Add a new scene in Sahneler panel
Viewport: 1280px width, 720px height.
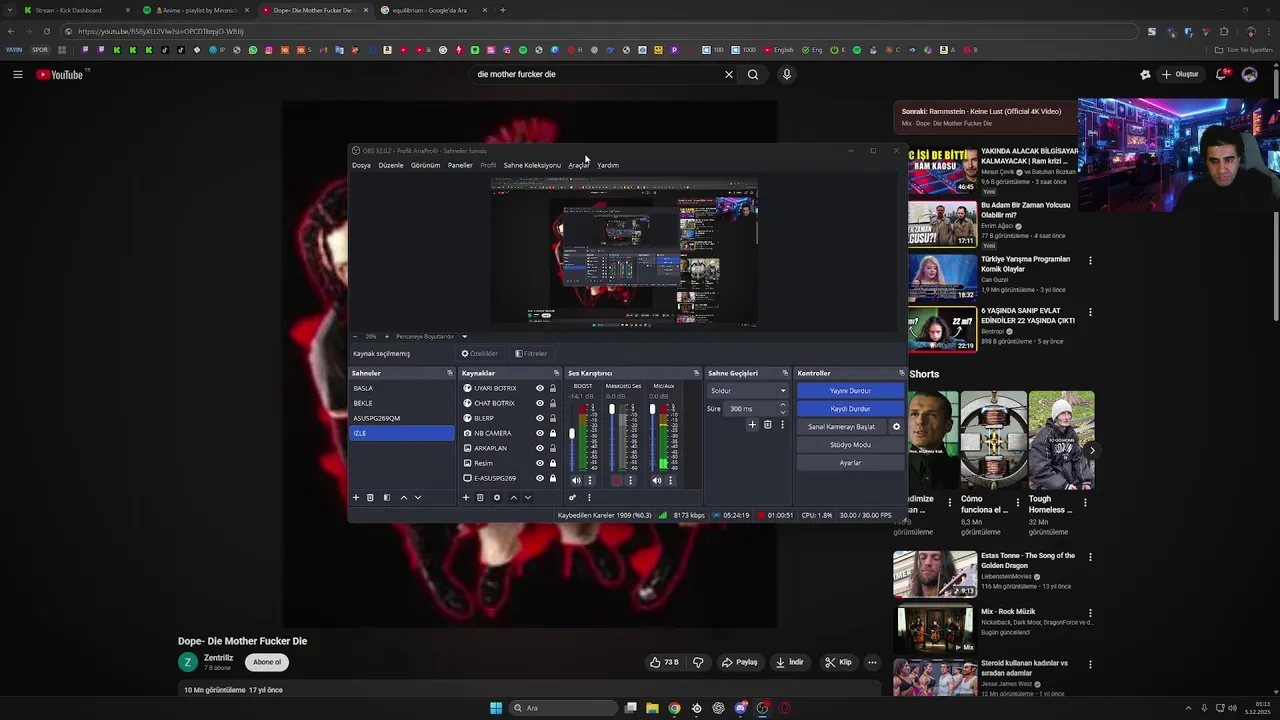(355, 497)
